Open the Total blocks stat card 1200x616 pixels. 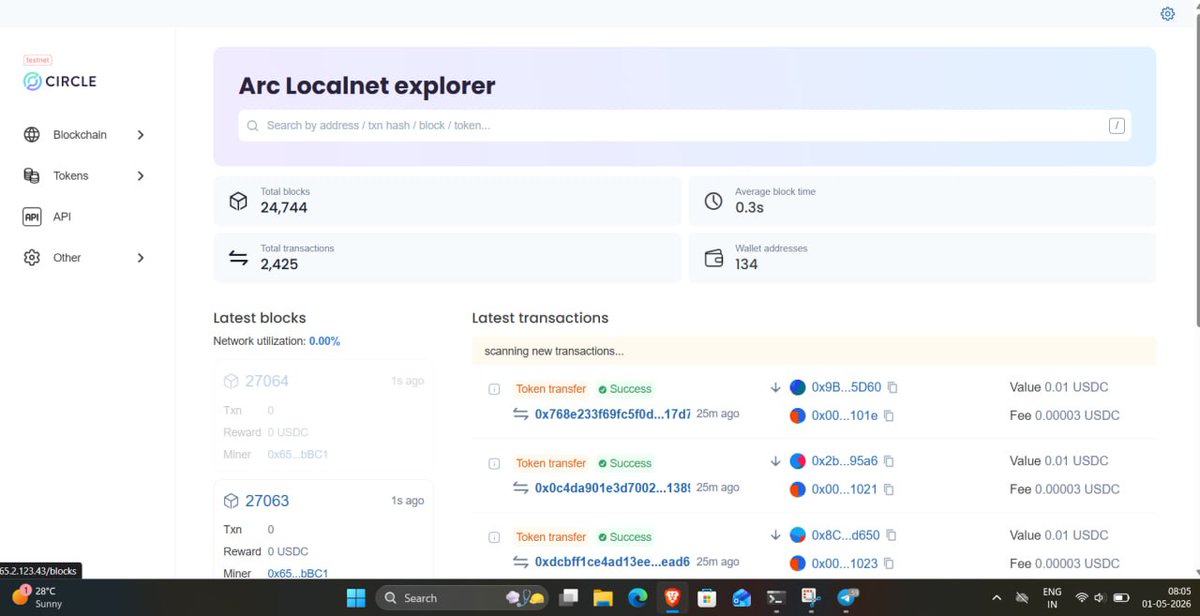pyautogui.click(x=447, y=200)
